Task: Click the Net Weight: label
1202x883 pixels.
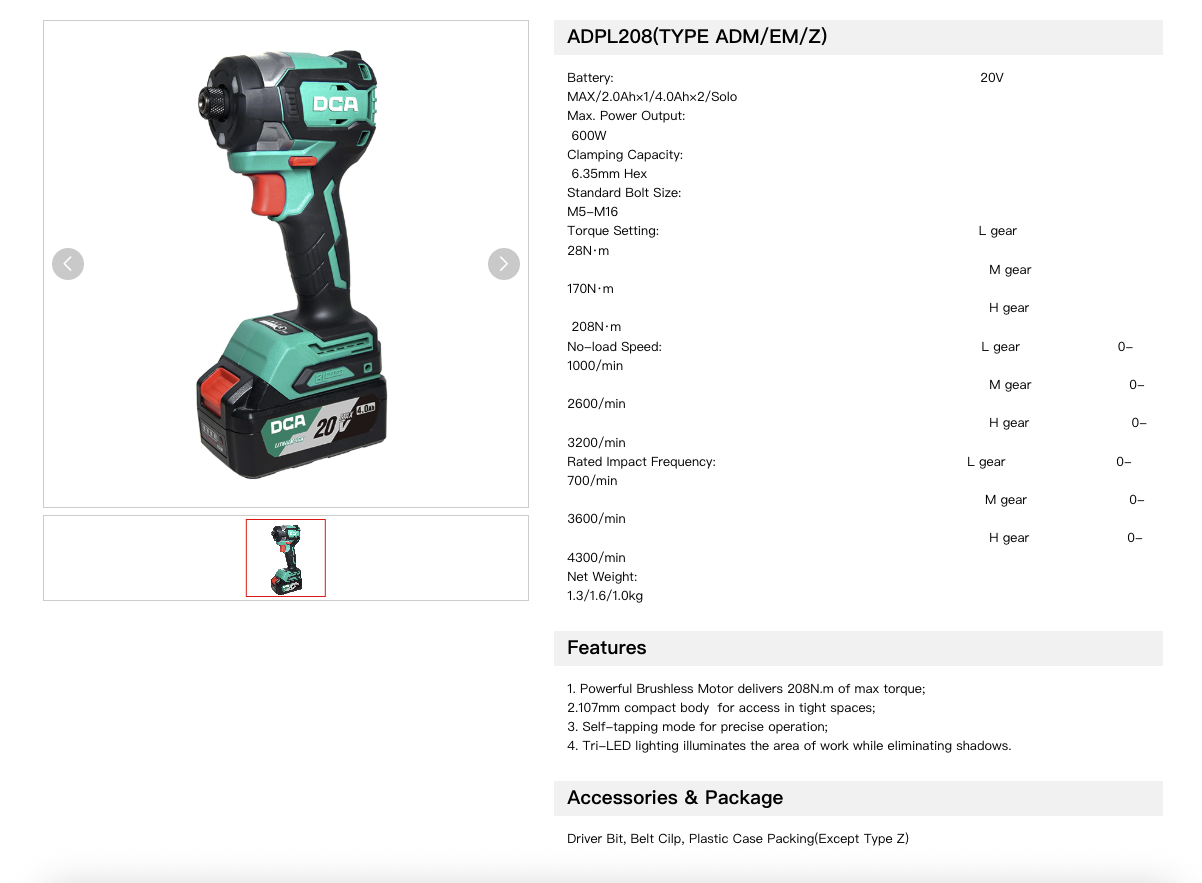Action: [602, 577]
